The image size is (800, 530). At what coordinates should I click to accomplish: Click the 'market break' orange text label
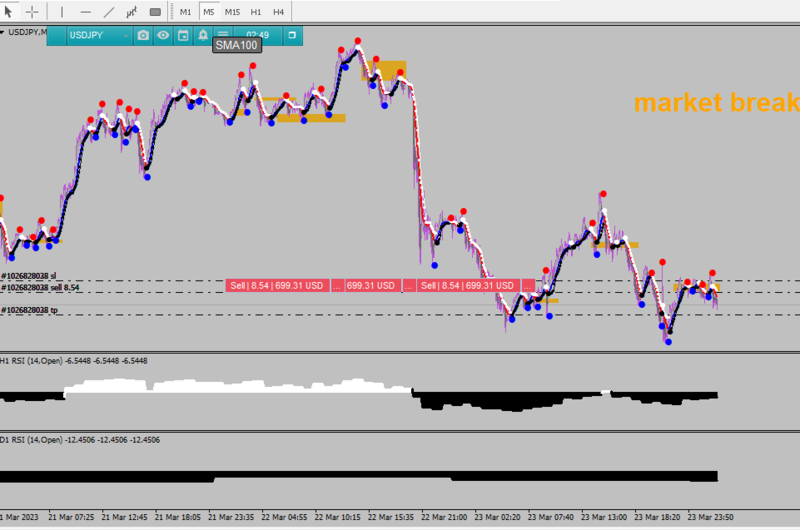click(x=716, y=103)
